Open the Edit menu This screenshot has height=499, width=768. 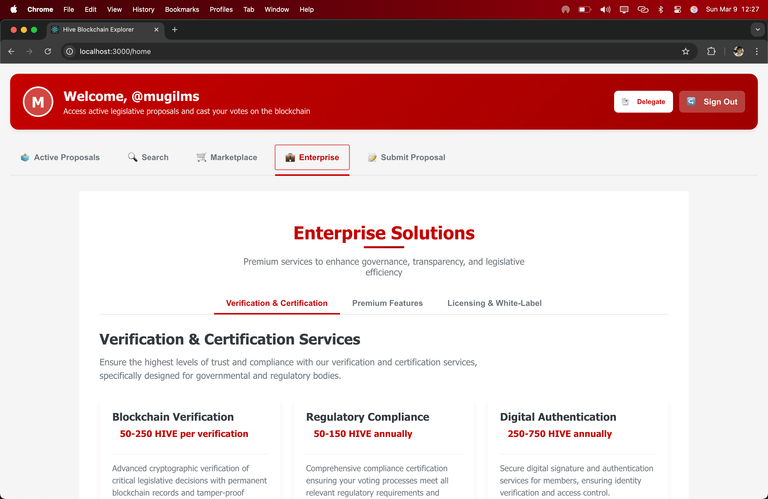(x=91, y=9)
